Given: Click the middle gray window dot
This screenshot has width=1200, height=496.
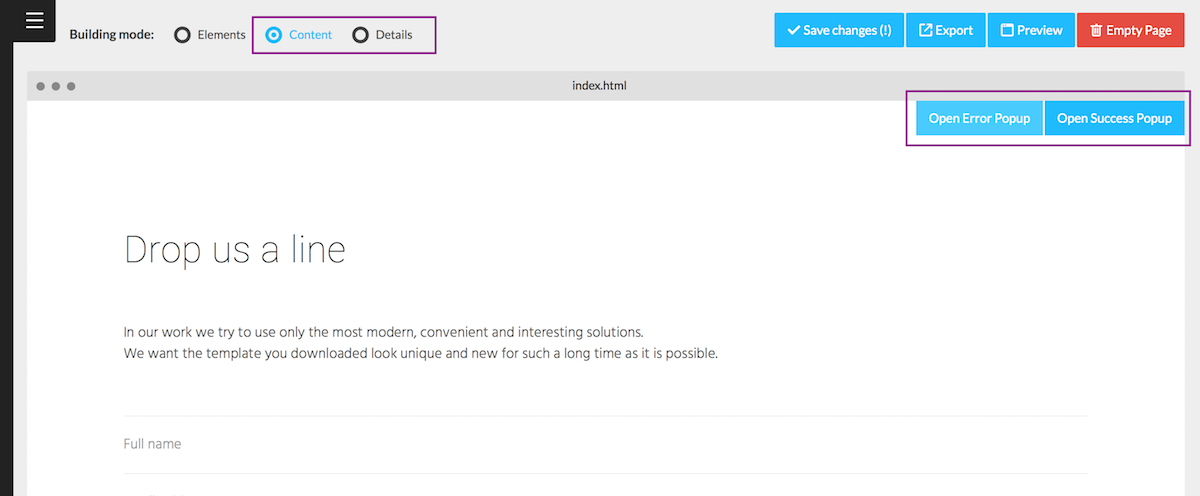Looking at the screenshot, I should click(56, 86).
